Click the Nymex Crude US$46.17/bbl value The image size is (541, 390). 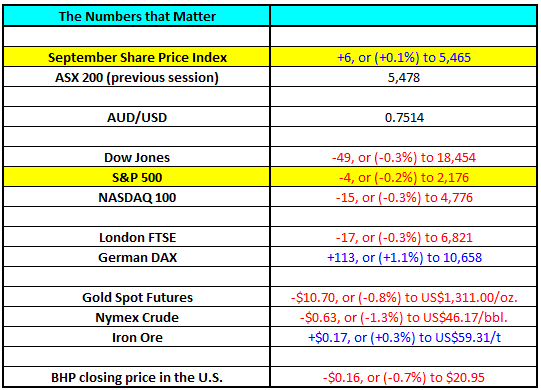pyautogui.click(x=404, y=318)
